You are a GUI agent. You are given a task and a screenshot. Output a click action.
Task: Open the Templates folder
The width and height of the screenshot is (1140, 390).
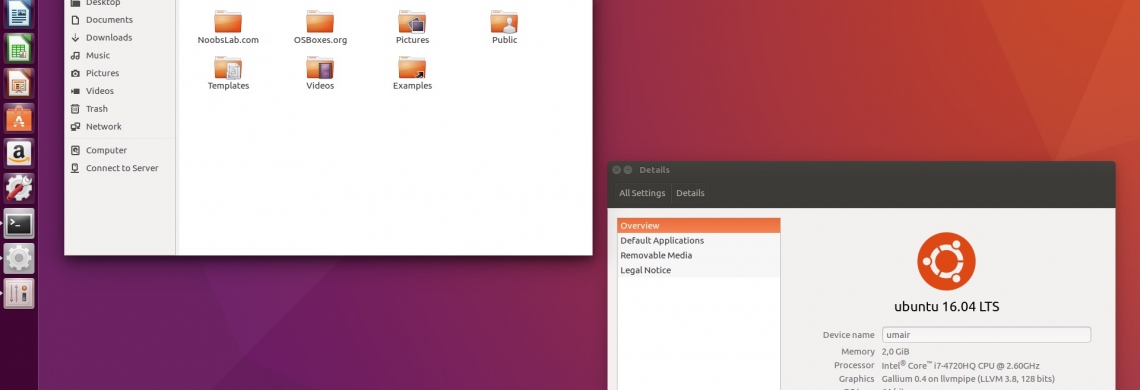[x=228, y=73]
